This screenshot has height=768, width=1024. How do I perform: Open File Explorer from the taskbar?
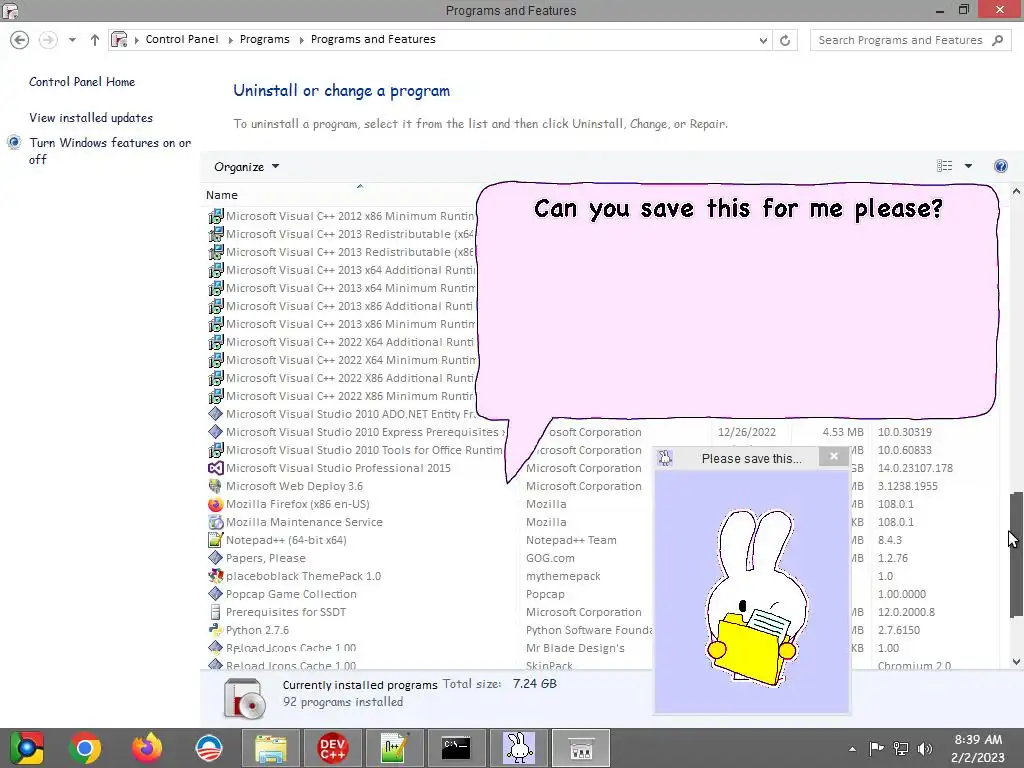pyautogui.click(x=270, y=748)
